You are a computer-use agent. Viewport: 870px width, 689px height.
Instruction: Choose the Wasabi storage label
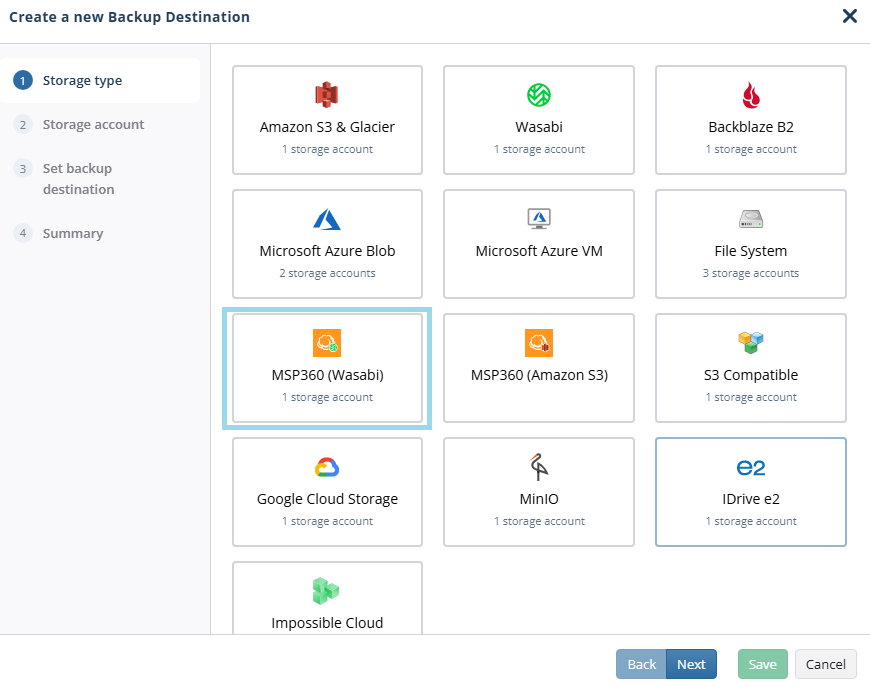[539, 127]
